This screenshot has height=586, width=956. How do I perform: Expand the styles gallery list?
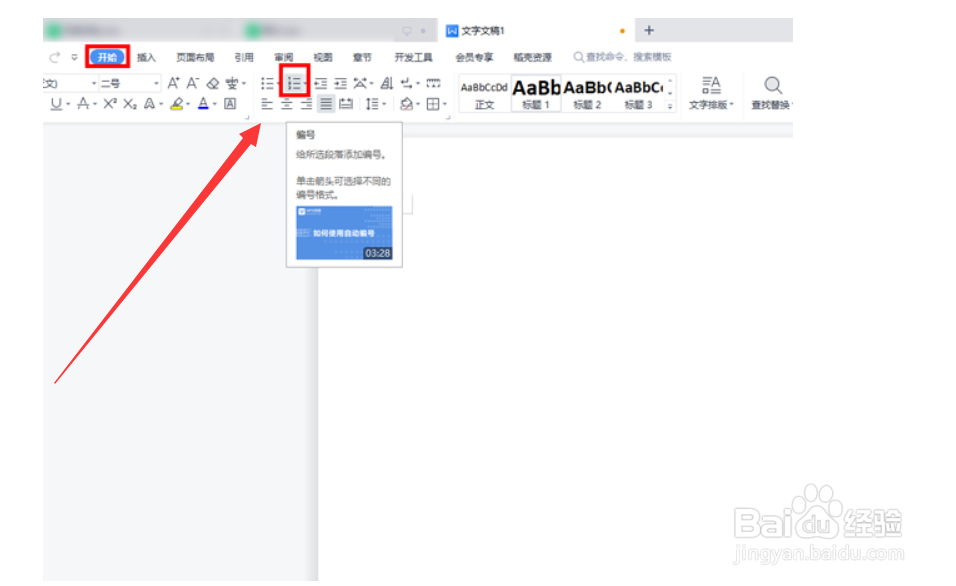[x=670, y=106]
